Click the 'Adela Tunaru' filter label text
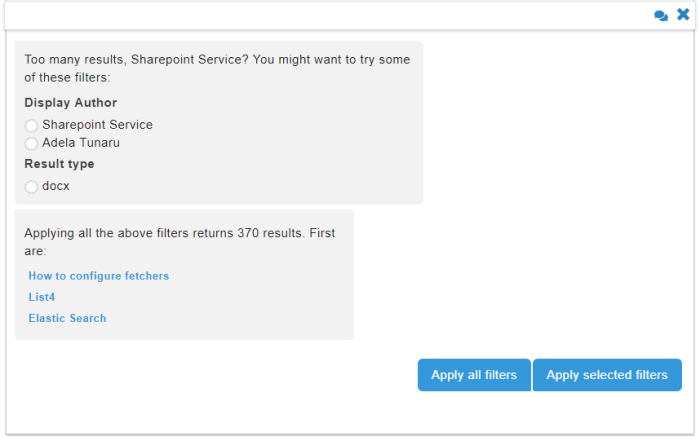700x441 pixels. click(81, 143)
